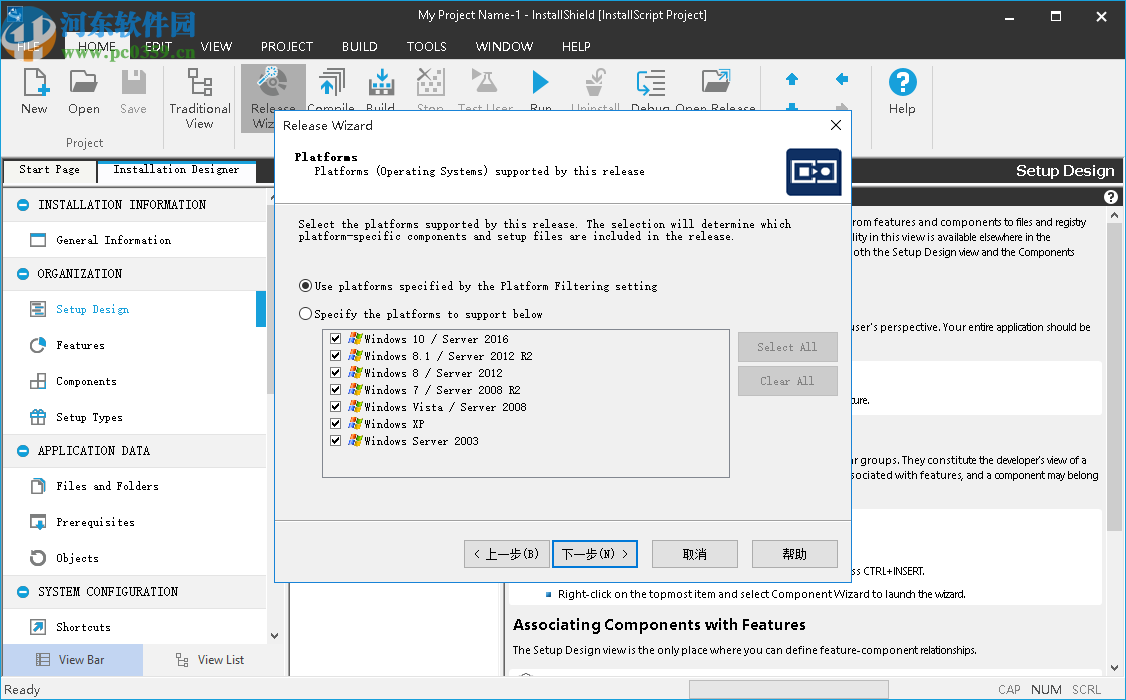1126x700 pixels.
Task: Click the 下一步(N) button to continue
Action: click(594, 553)
